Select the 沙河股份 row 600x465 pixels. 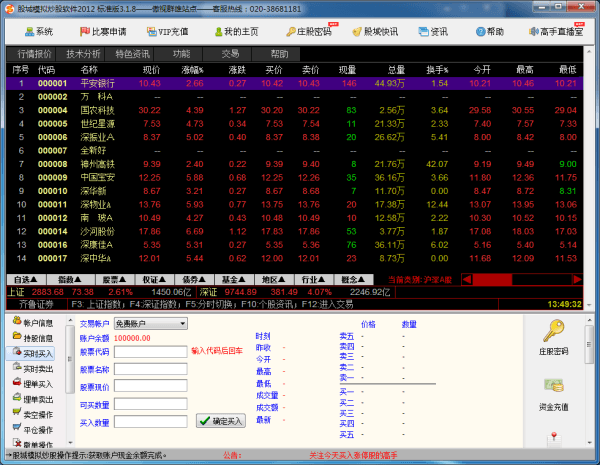coord(295,231)
